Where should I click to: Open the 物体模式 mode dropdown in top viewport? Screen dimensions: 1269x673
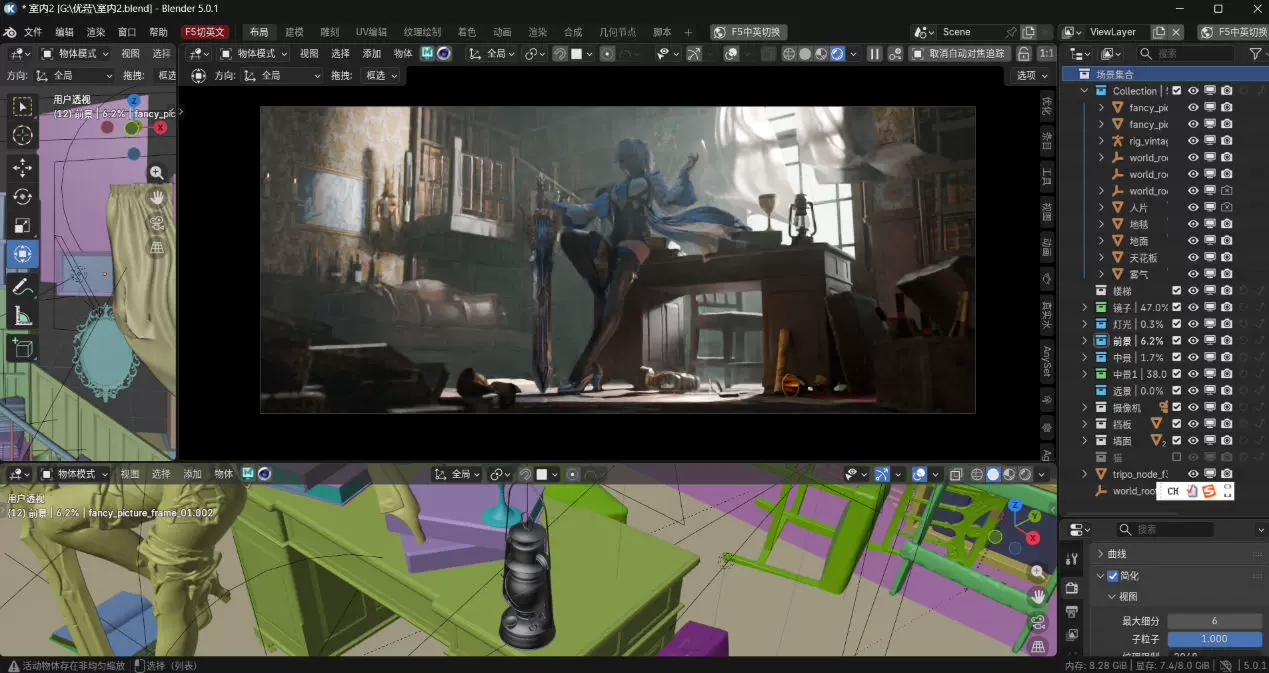click(254, 53)
